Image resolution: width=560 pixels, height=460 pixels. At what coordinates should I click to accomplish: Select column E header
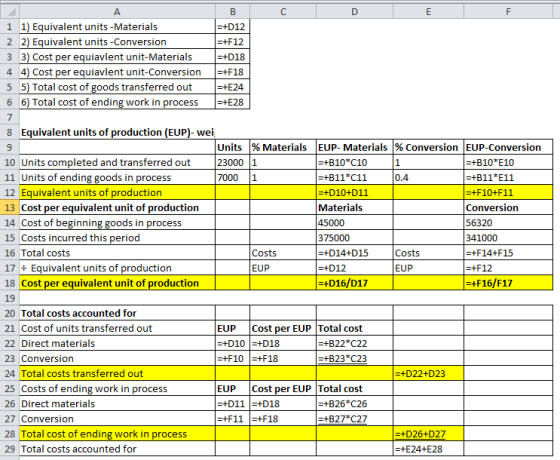coord(428,12)
